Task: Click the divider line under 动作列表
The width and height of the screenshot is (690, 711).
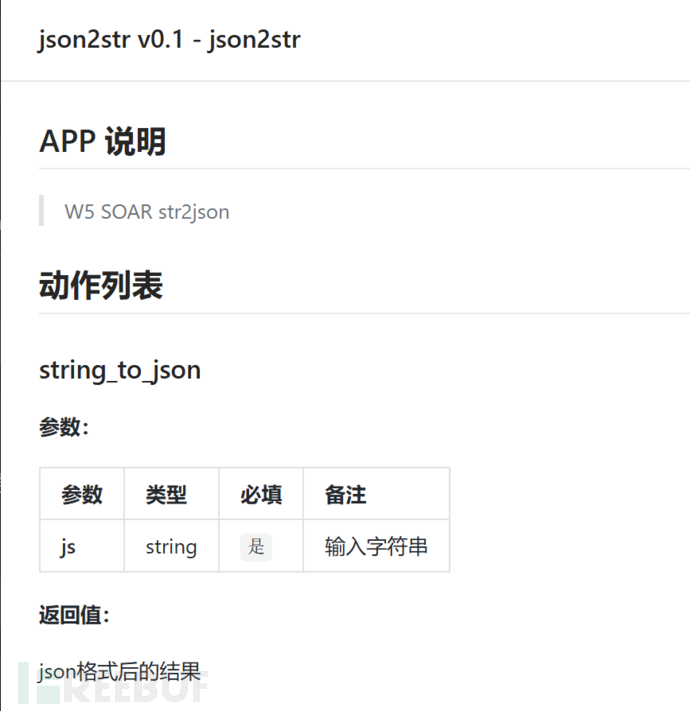Action: click(x=364, y=313)
